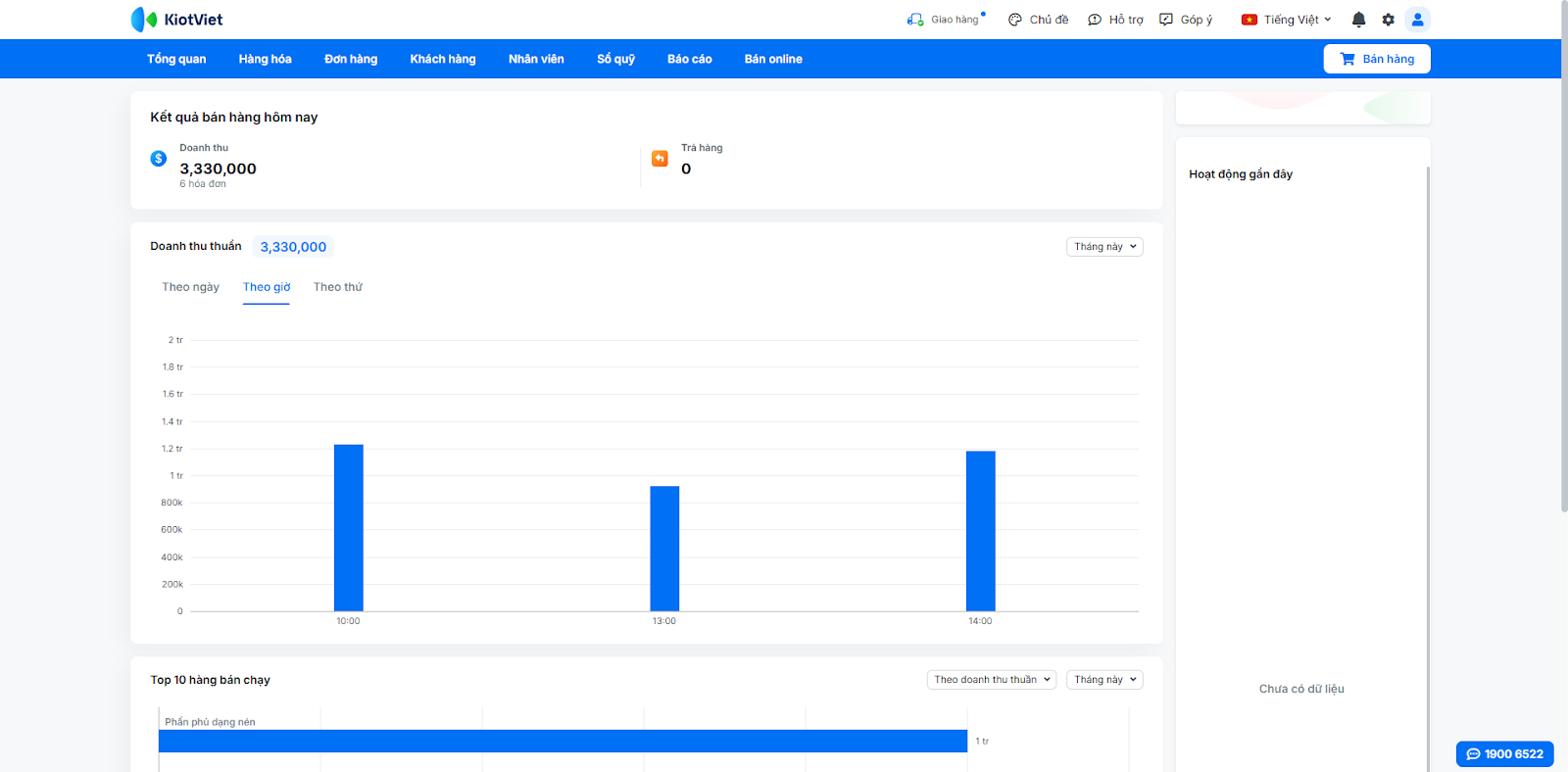The height and width of the screenshot is (772, 1568).
Task: Click the Trả hàng value 0
Action: click(x=686, y=169)
